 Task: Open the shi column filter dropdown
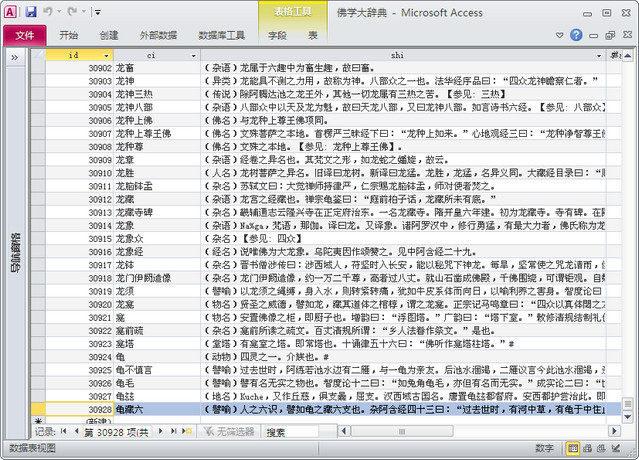coord(599,55)
